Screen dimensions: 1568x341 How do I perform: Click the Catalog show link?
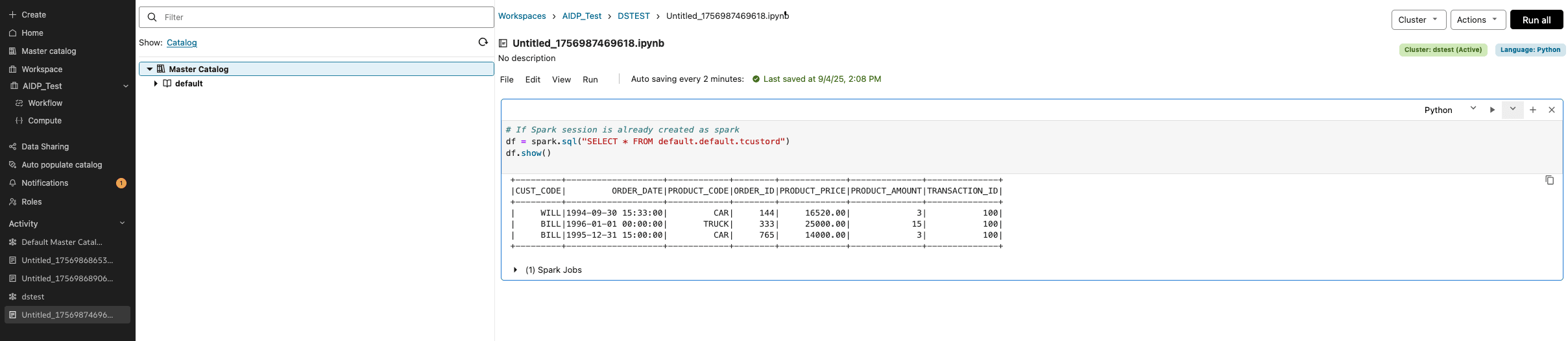pos(182,42)
